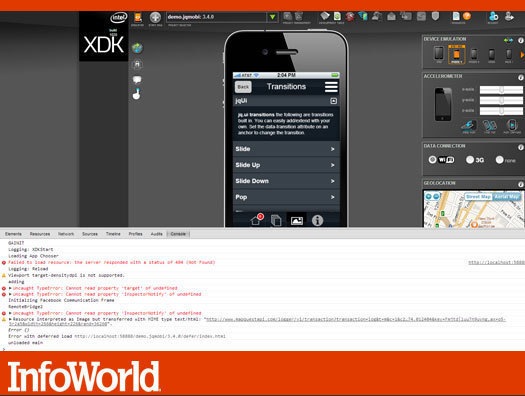Click 'Error with deferred load' console line
525x396 pixels.
pyautogui.click(x=117, y=336)
